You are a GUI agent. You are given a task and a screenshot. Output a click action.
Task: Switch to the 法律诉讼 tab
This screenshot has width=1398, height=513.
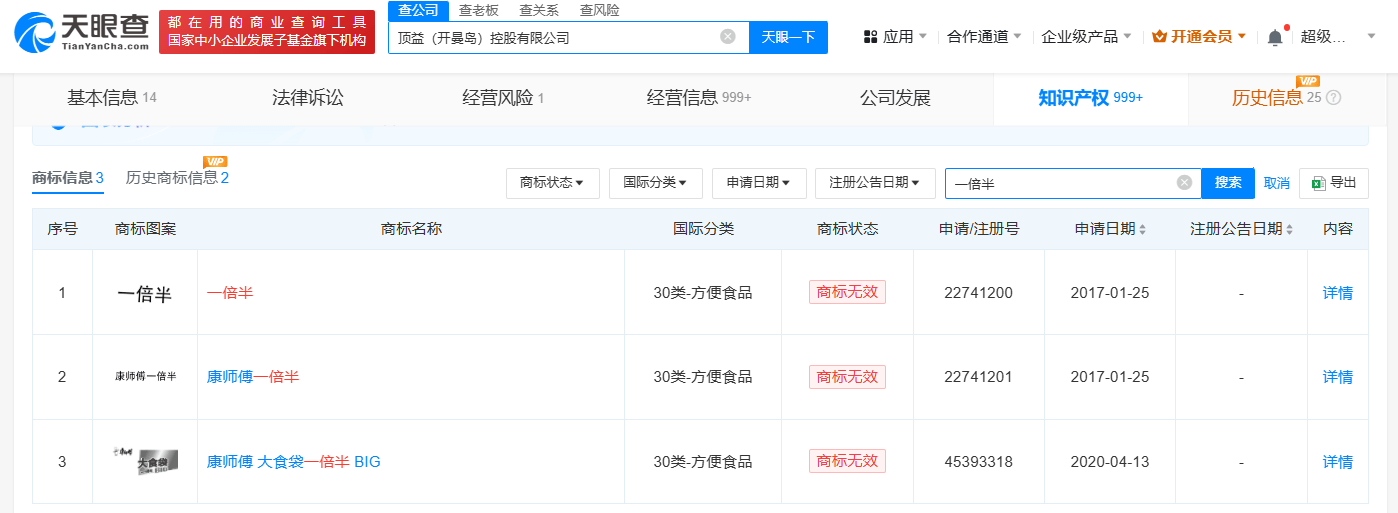(x=307, y=98)
